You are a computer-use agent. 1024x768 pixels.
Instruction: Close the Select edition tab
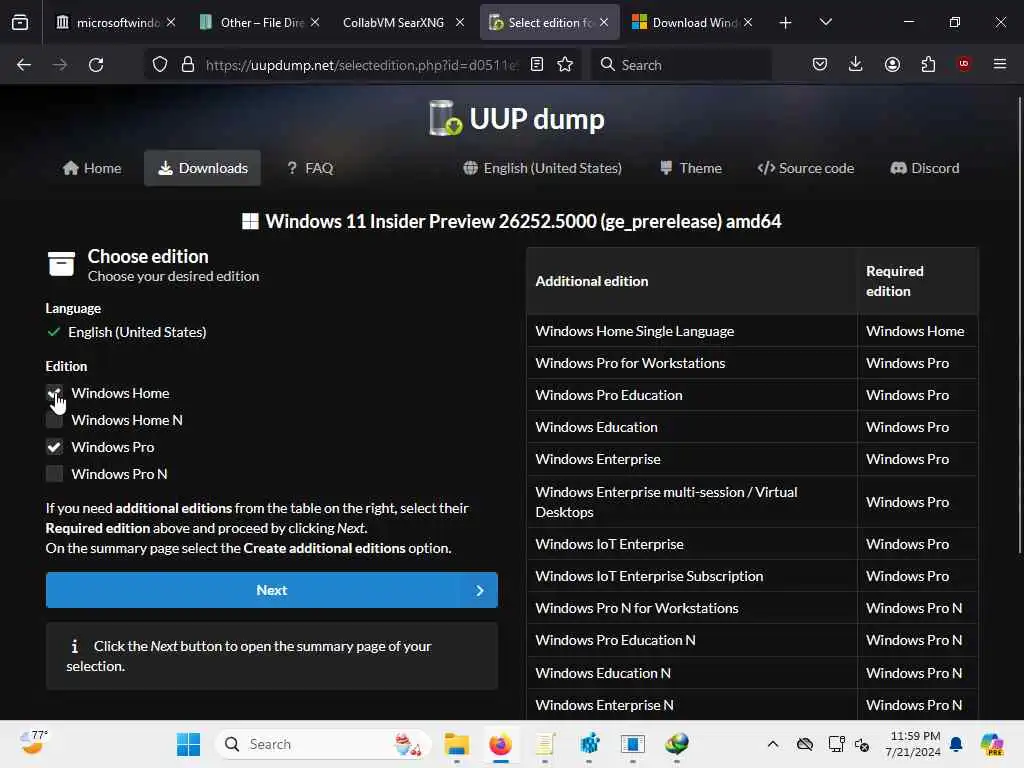coord(604,22)
